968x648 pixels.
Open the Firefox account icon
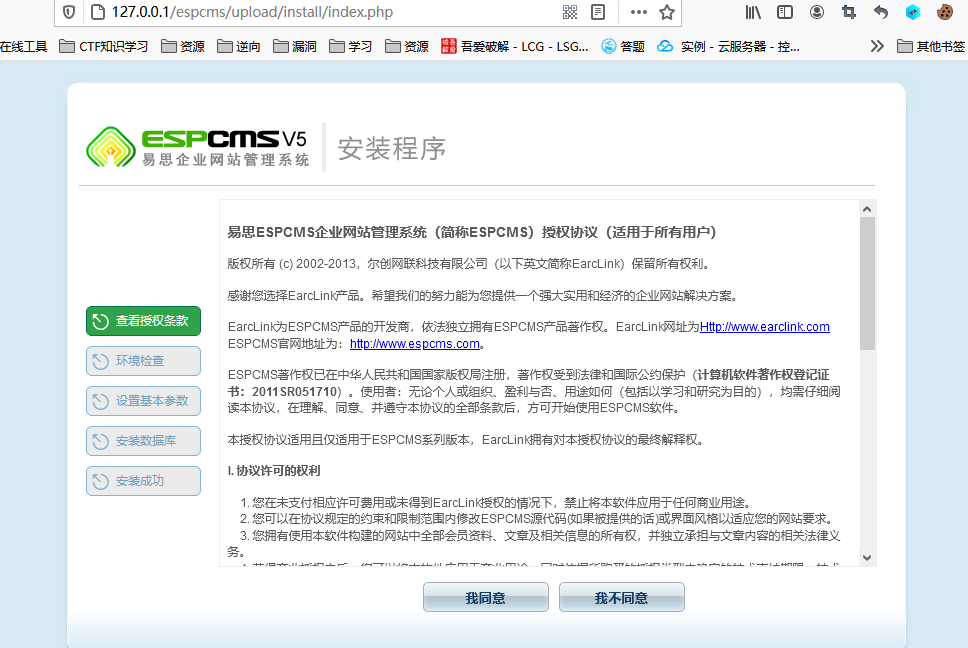(x=817, y=12)
